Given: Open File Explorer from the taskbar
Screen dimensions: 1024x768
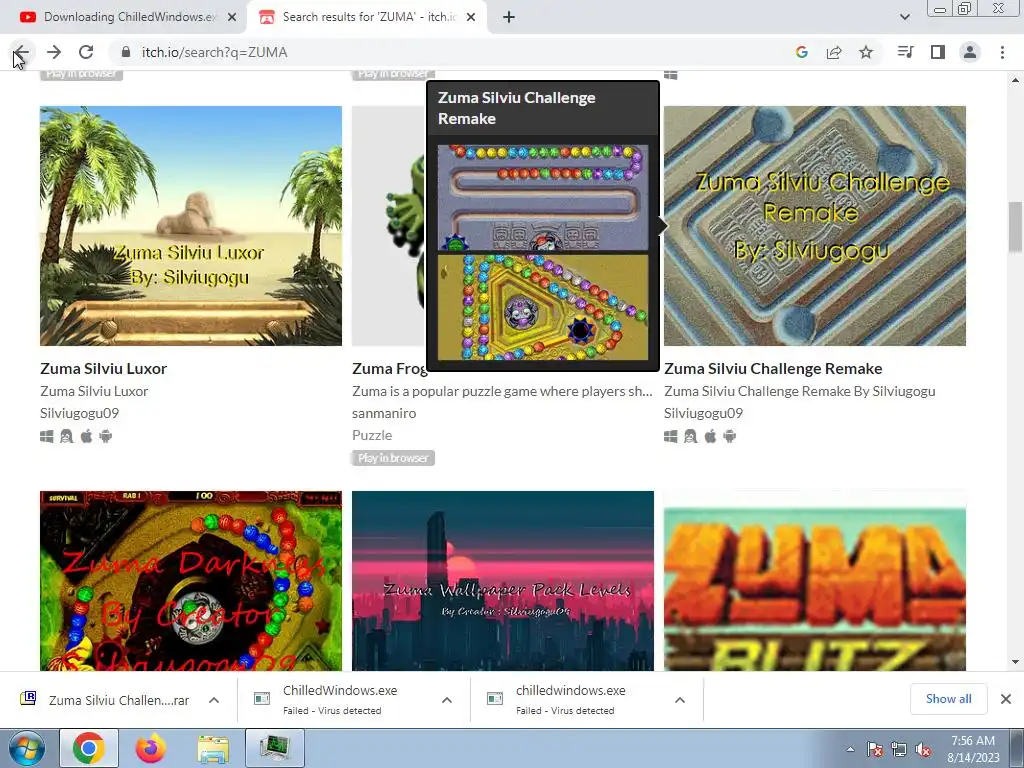Looking at the screenshot, I should (x=213, y=748).
